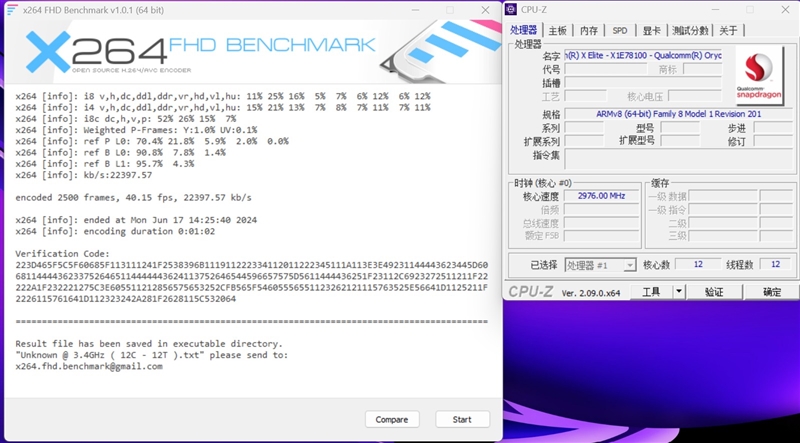Close the CPU-Z window

[x=785, y=9]
